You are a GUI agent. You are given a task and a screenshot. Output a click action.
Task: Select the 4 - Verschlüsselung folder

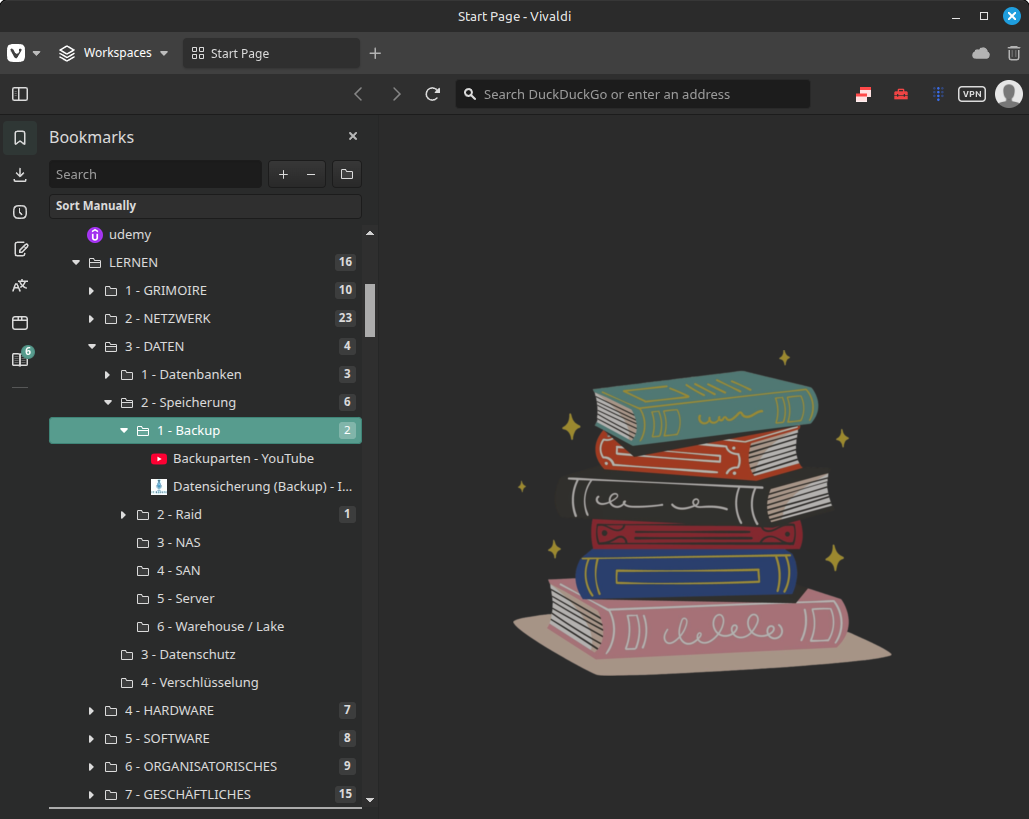tap(205, 682)
